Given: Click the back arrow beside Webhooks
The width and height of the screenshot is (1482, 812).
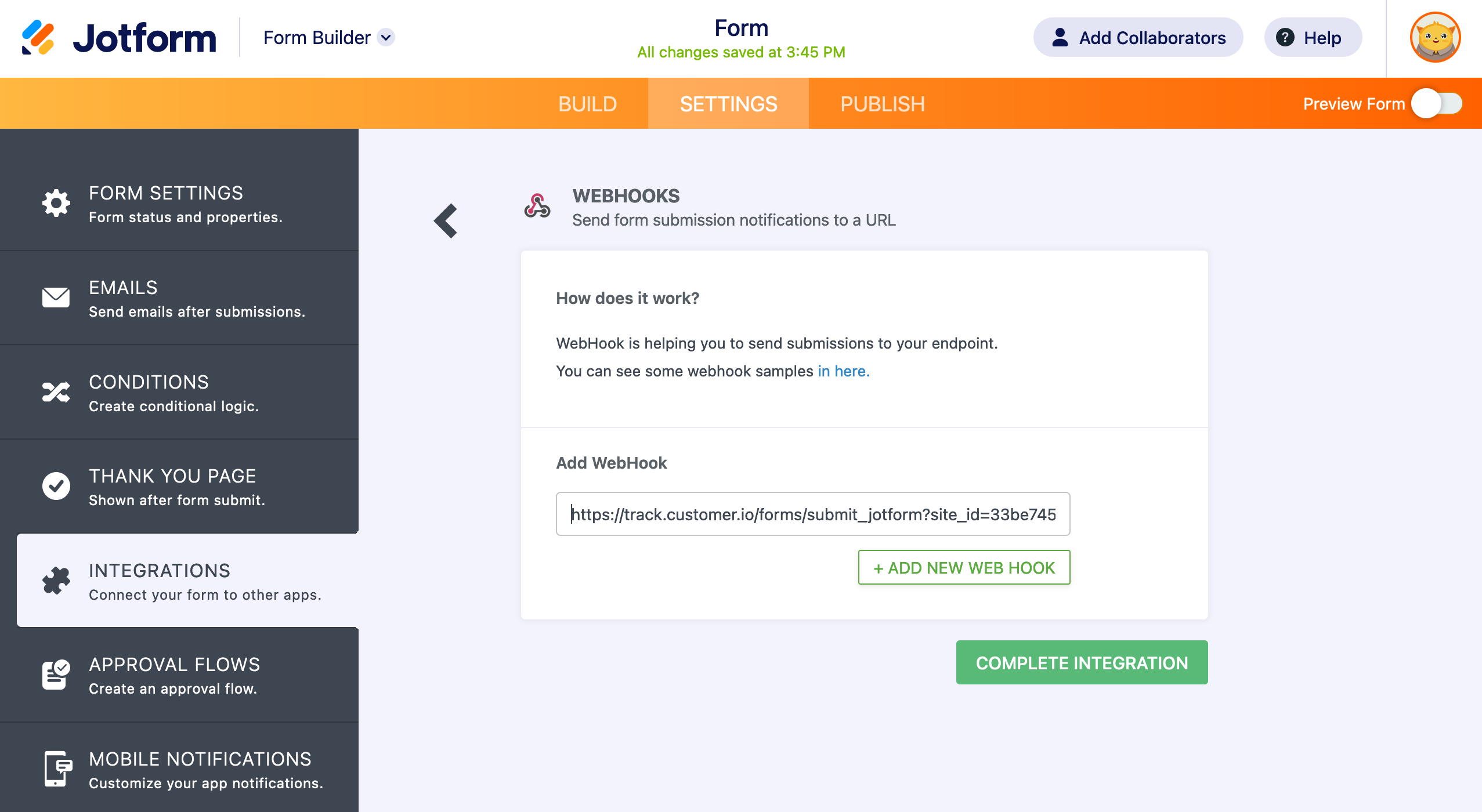Looking at the screenshot, I should coord(446,220).
